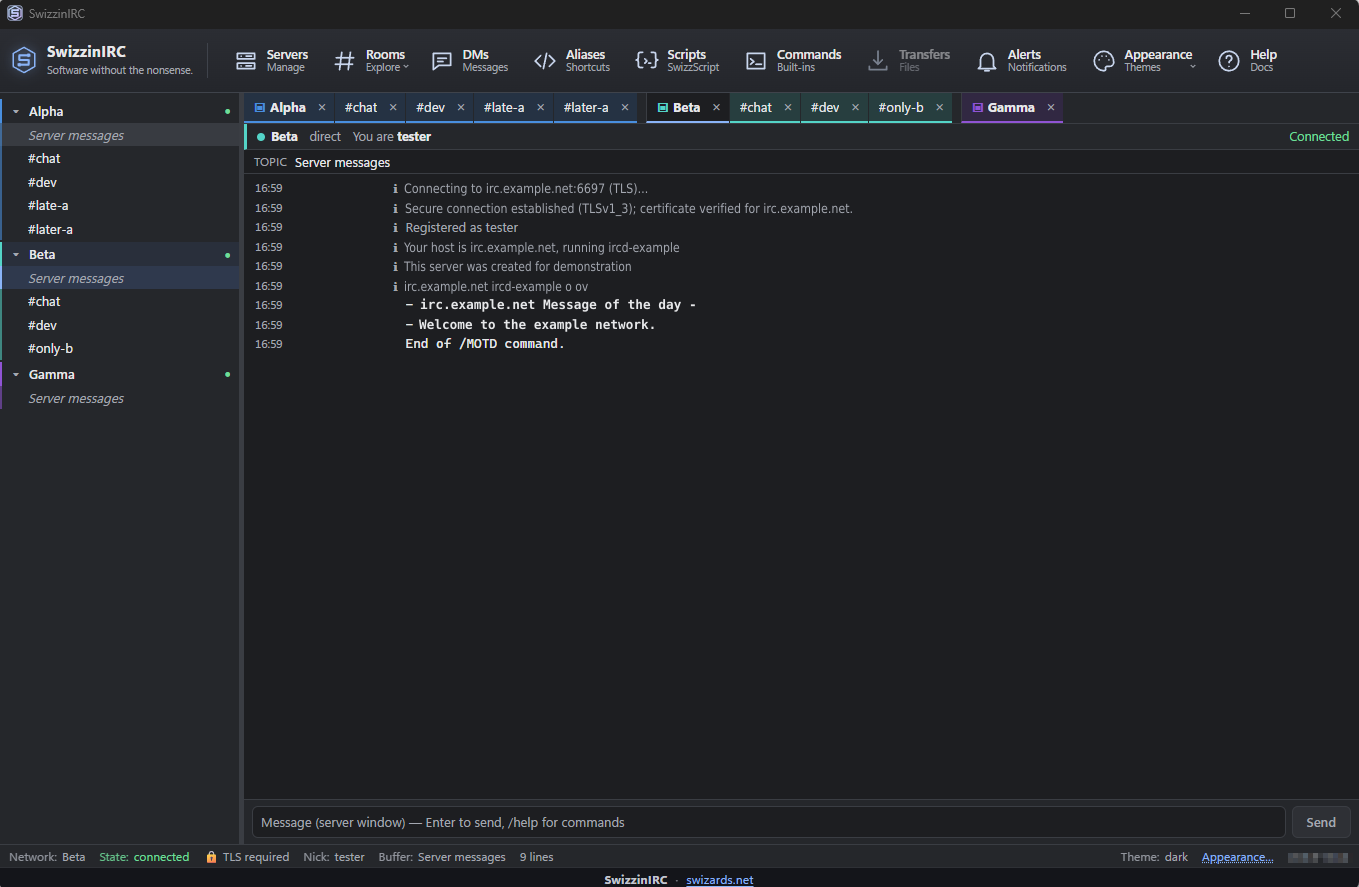Close the Gamma server tab

(1051, 107)
